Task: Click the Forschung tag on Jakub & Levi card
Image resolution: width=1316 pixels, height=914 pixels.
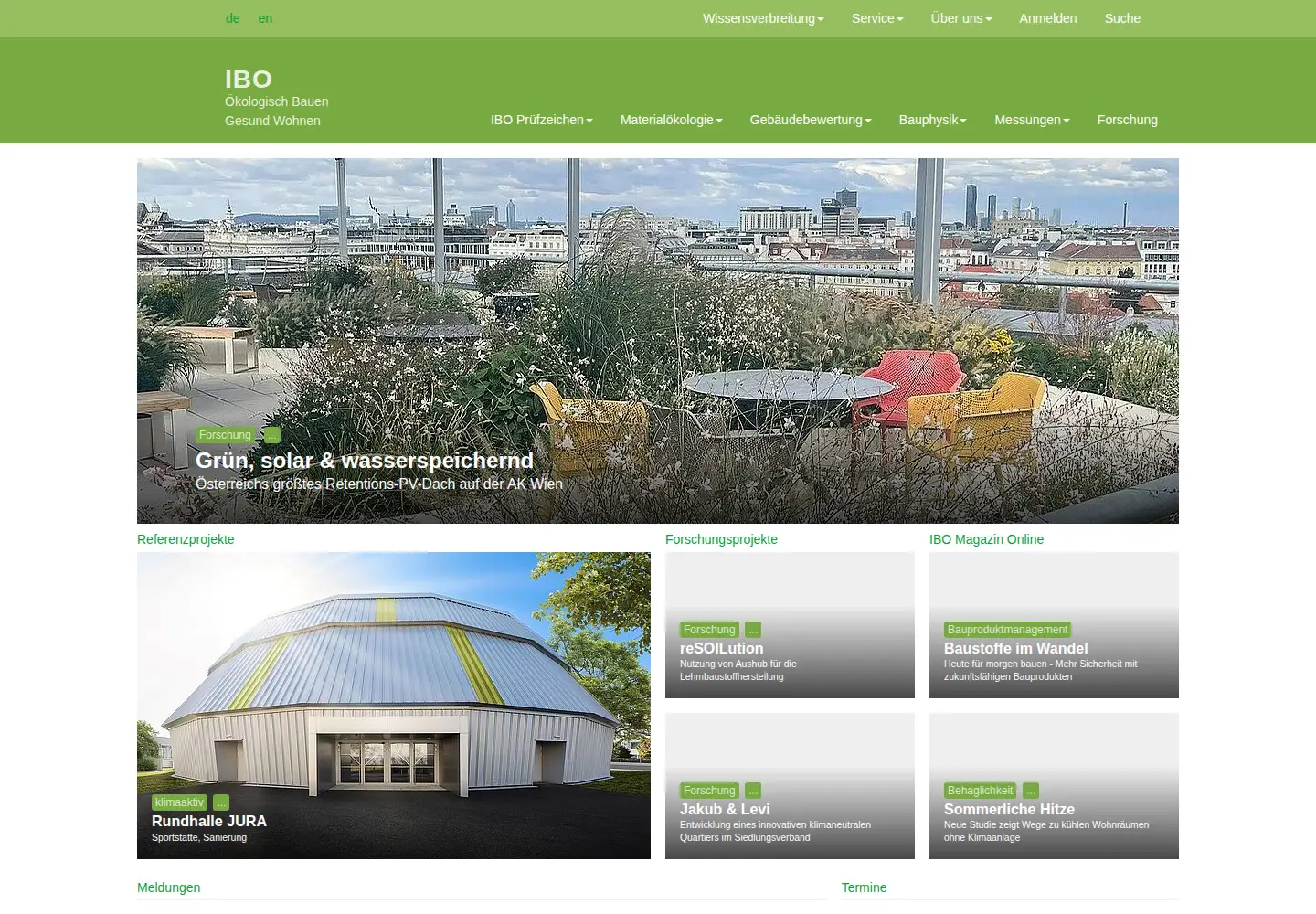Action: click(709, 791)
